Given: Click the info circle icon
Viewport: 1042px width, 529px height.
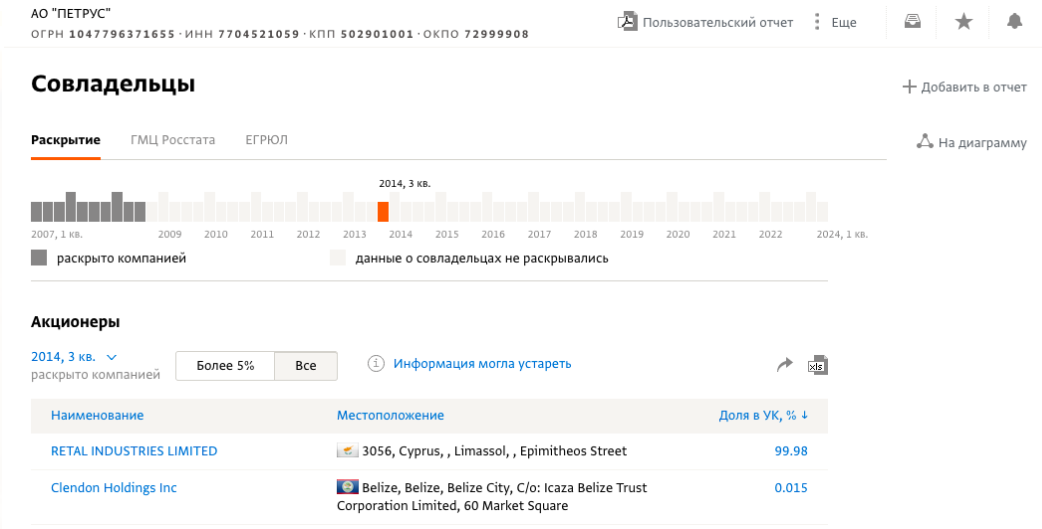Looking at the screenshot, I should click(376, 364).
